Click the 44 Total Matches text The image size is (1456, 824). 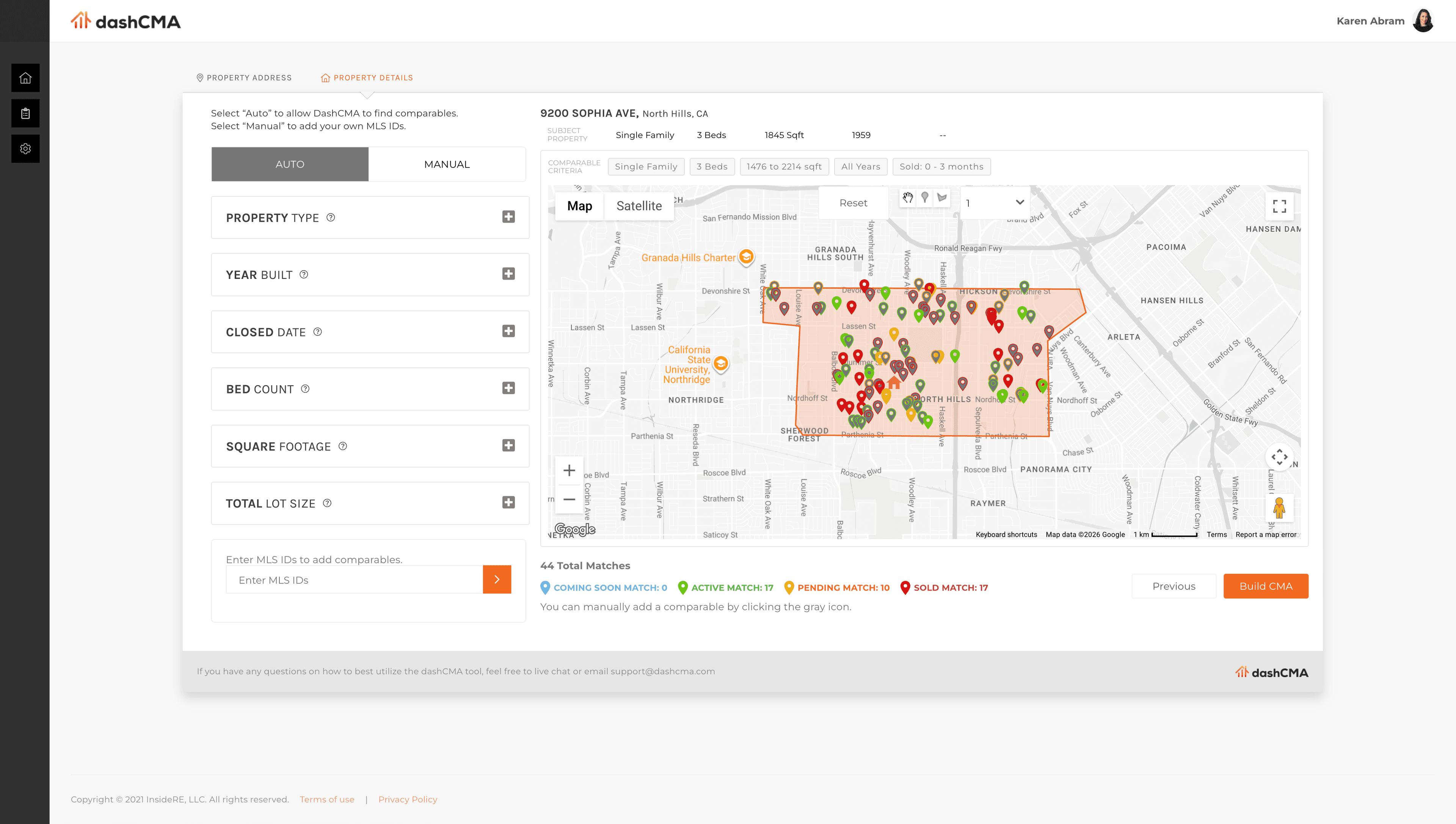[585, 566]
